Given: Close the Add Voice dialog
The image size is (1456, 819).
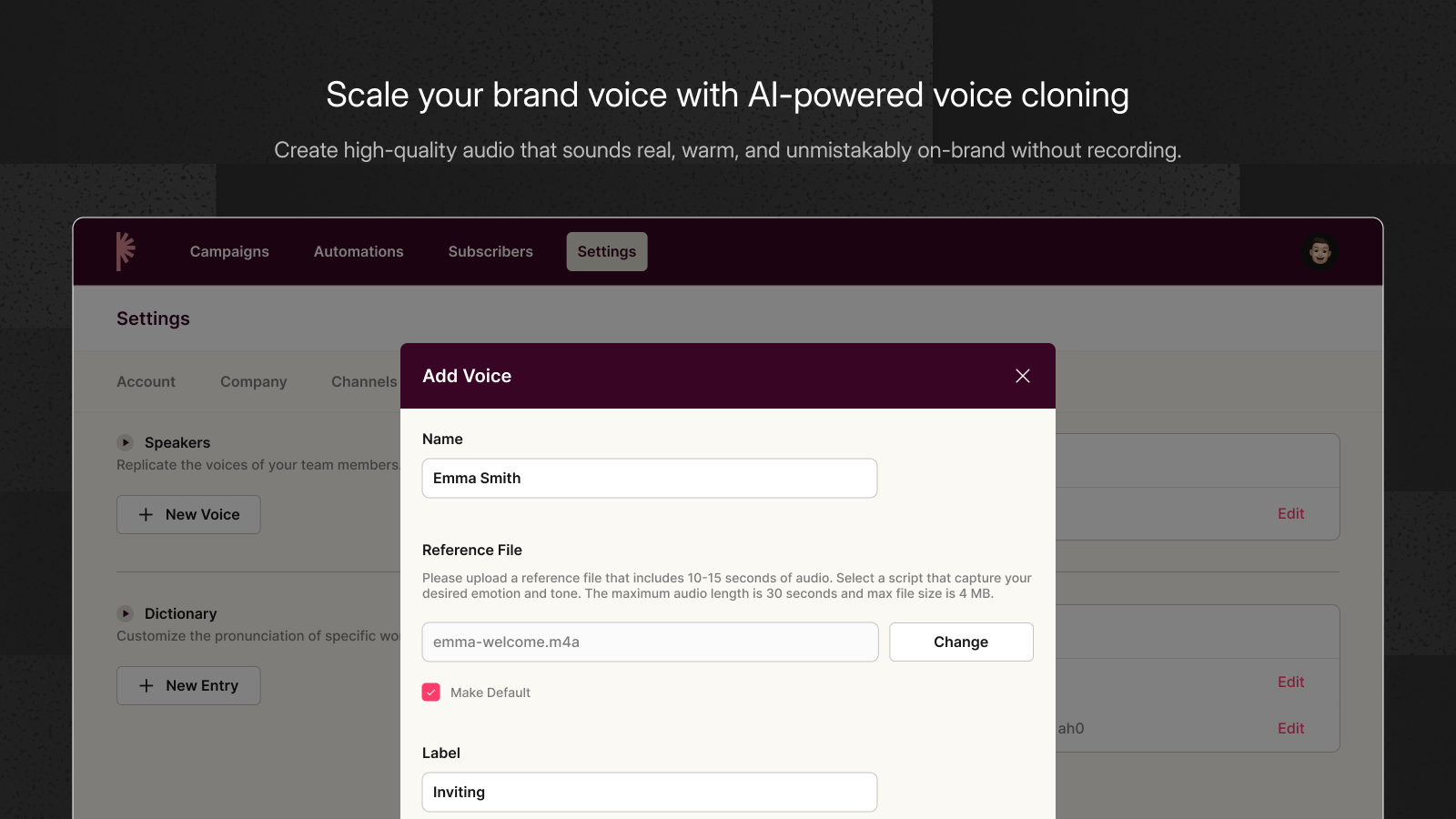Looking at the screenshot, I should 1023,376.
